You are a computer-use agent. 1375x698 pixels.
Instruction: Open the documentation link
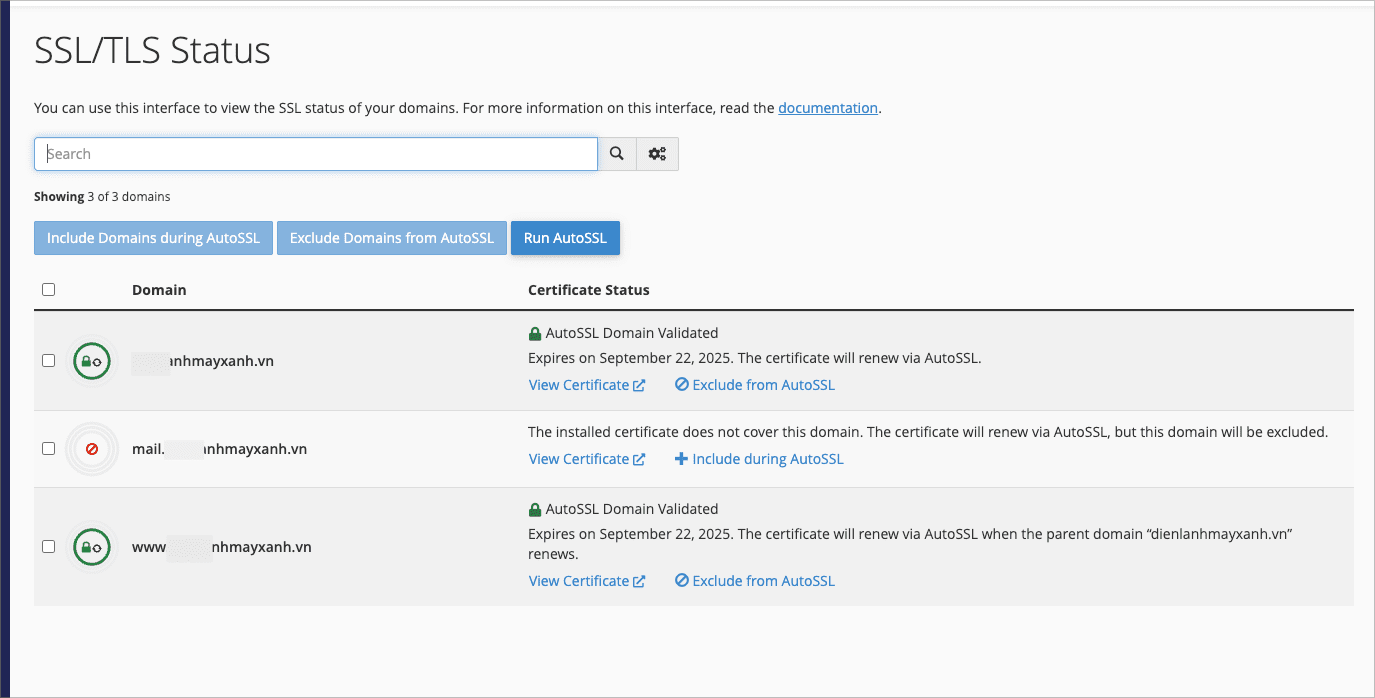[x=827, y=108]
